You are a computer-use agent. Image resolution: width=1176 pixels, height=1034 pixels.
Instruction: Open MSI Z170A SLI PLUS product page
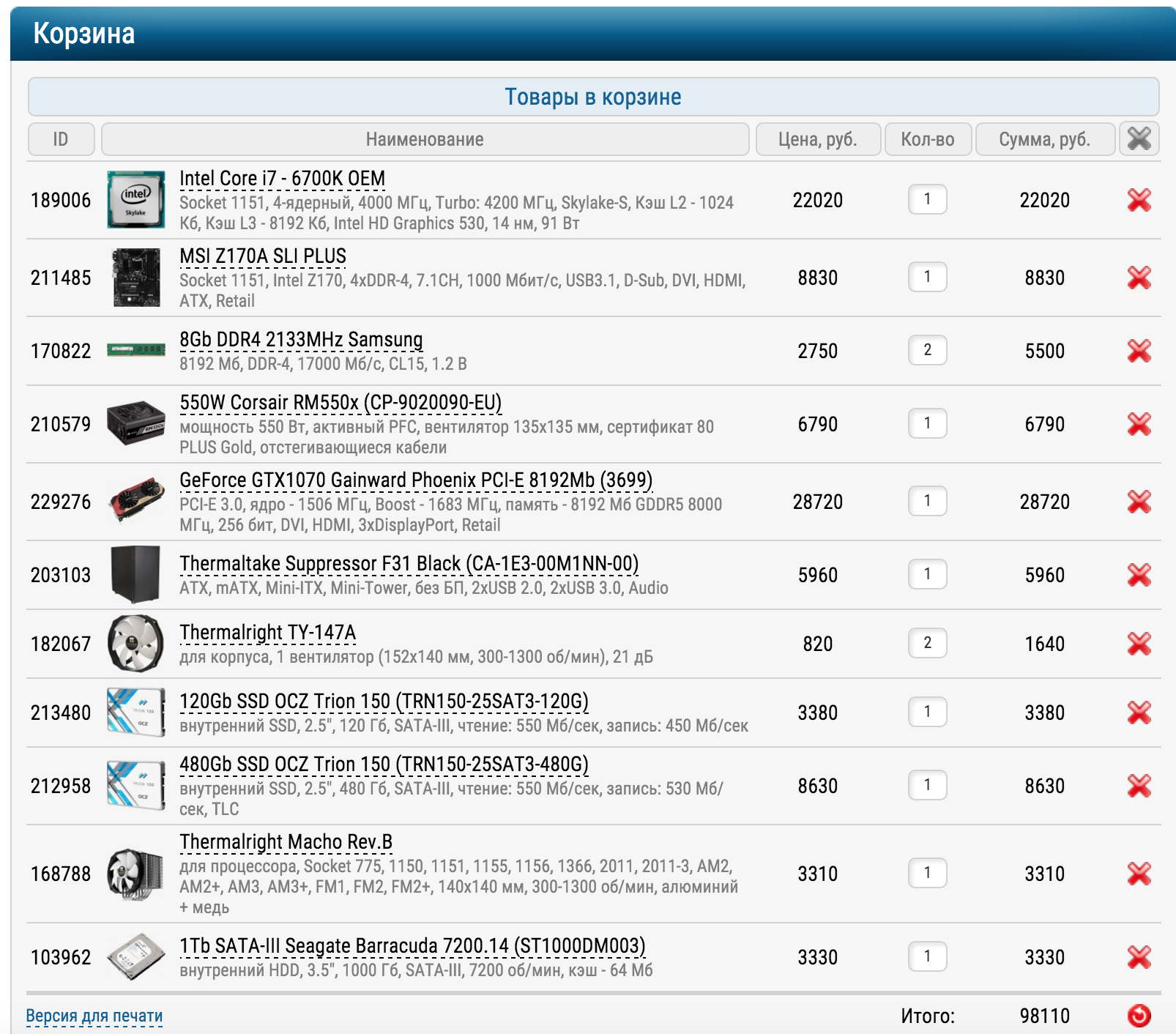coord(263,256)
